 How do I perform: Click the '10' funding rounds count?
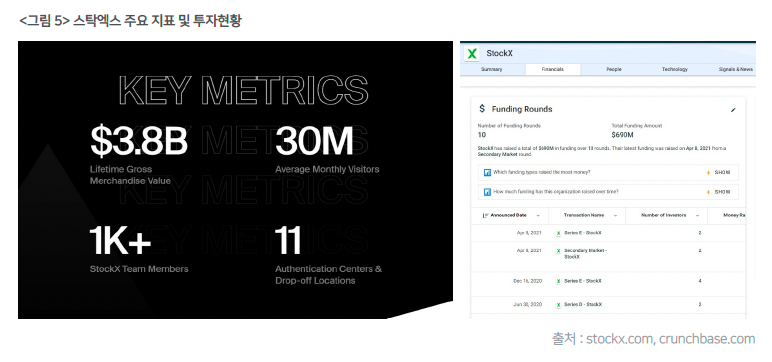(x=482, y=135)
